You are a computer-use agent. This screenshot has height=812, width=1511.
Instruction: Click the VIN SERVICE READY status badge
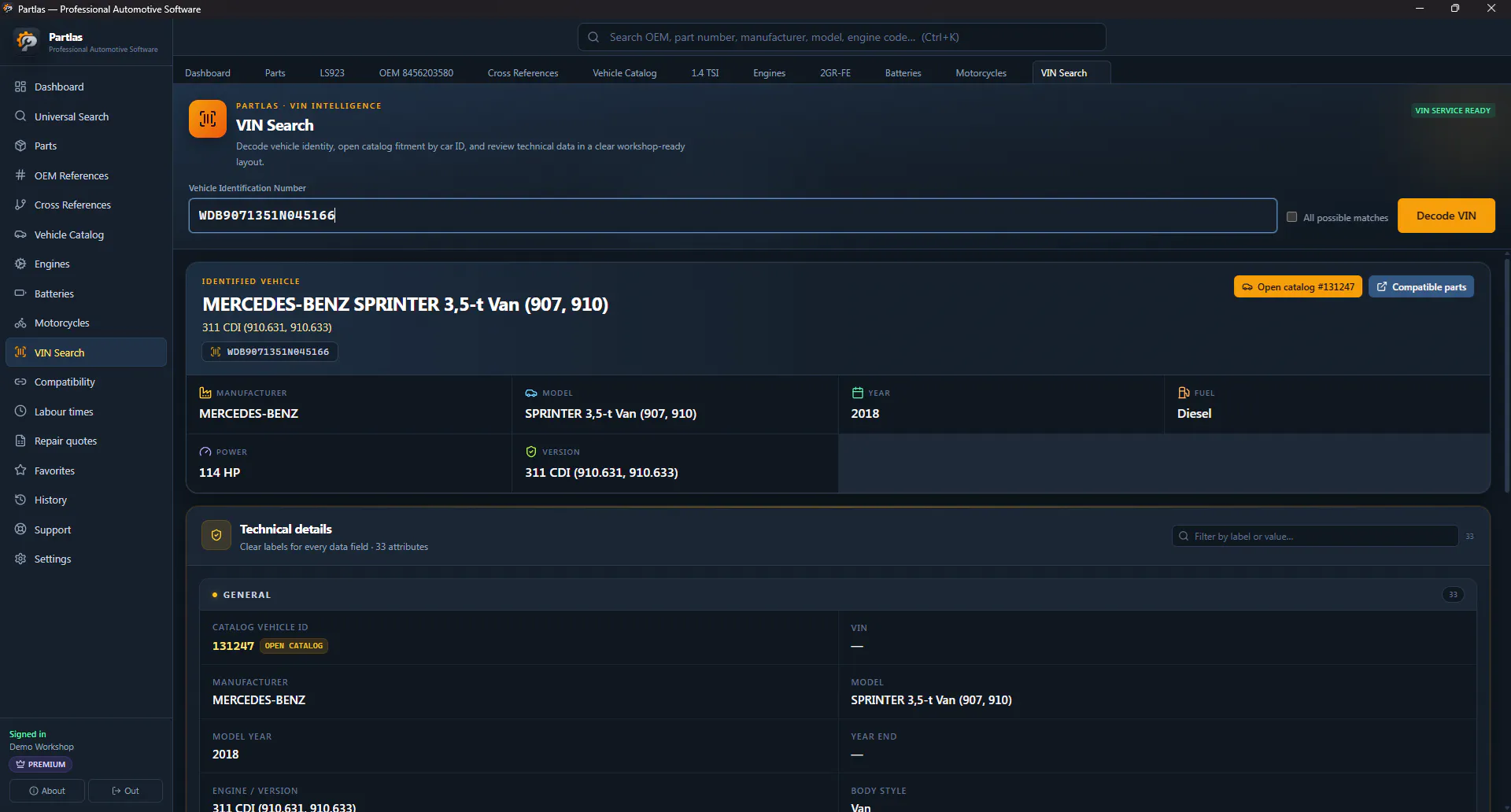tap(1453, 111)
